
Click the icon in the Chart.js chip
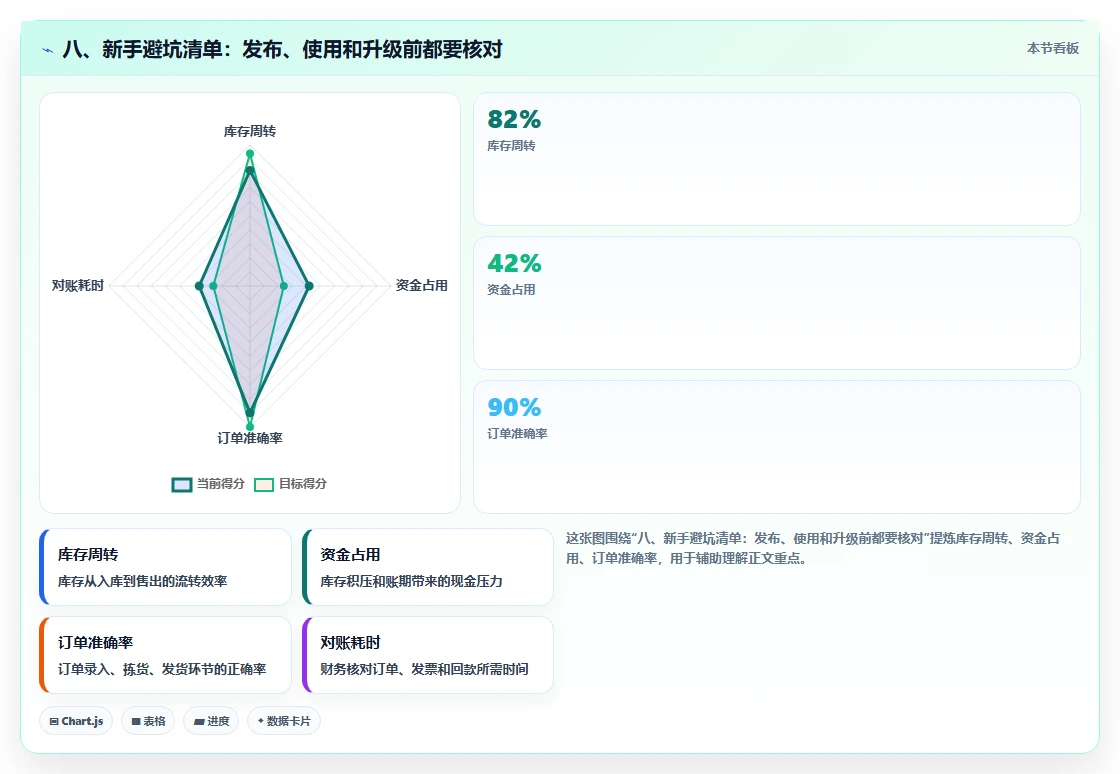pyautogui.click(x=54, y=722)
